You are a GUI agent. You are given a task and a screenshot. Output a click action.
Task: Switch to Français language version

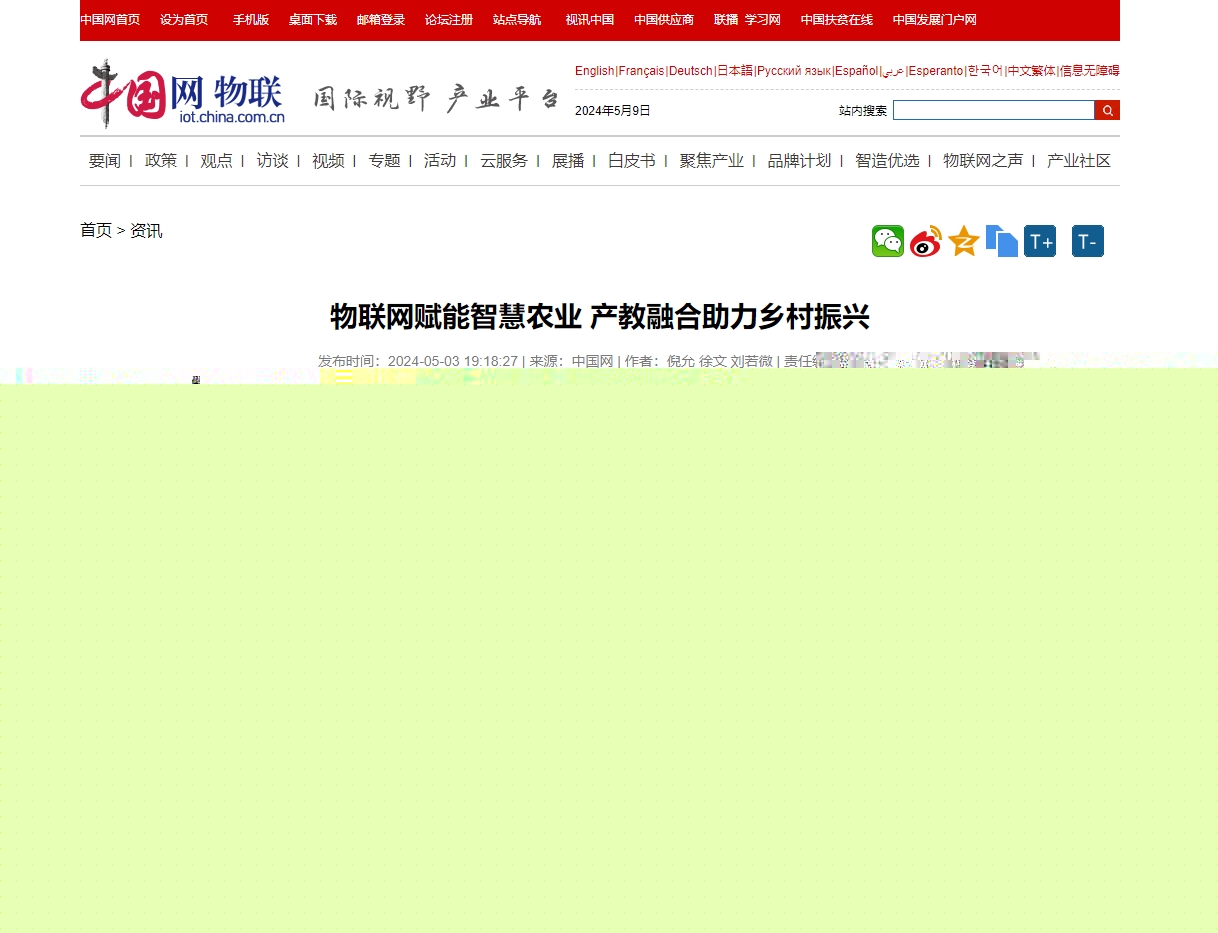pos(641,71)
